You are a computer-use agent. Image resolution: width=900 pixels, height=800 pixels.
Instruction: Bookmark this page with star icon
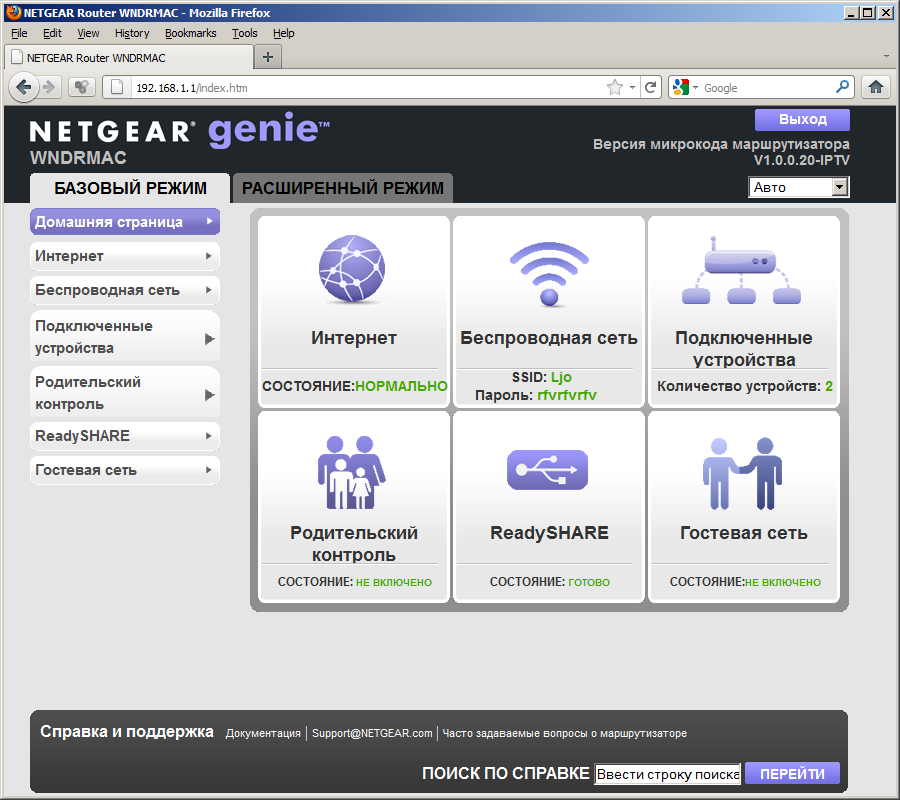pyautogui.click(x=615, y=87)
